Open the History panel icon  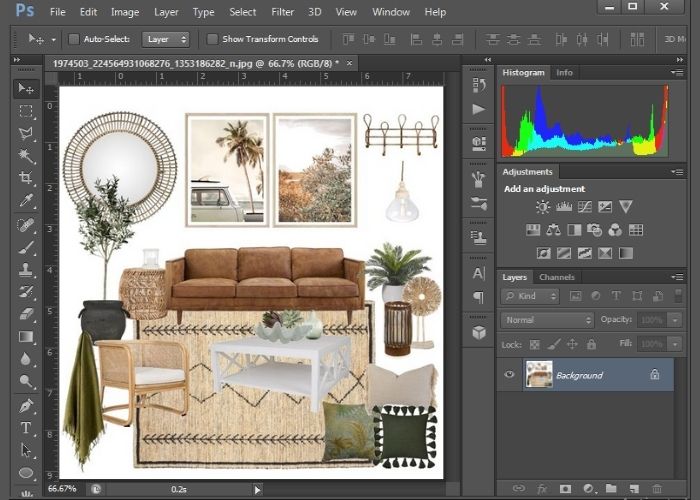click(x=479, y=85)
